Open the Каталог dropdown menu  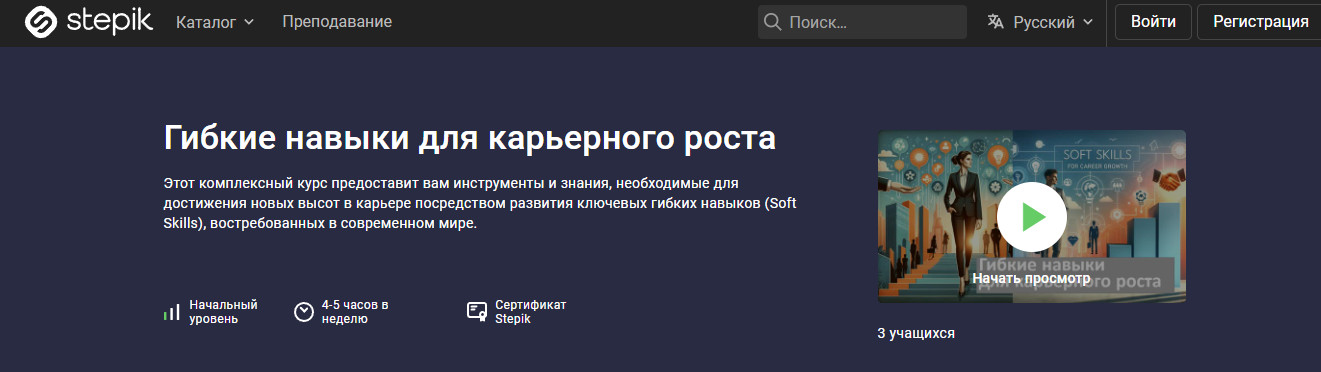(x=215, y=22)
